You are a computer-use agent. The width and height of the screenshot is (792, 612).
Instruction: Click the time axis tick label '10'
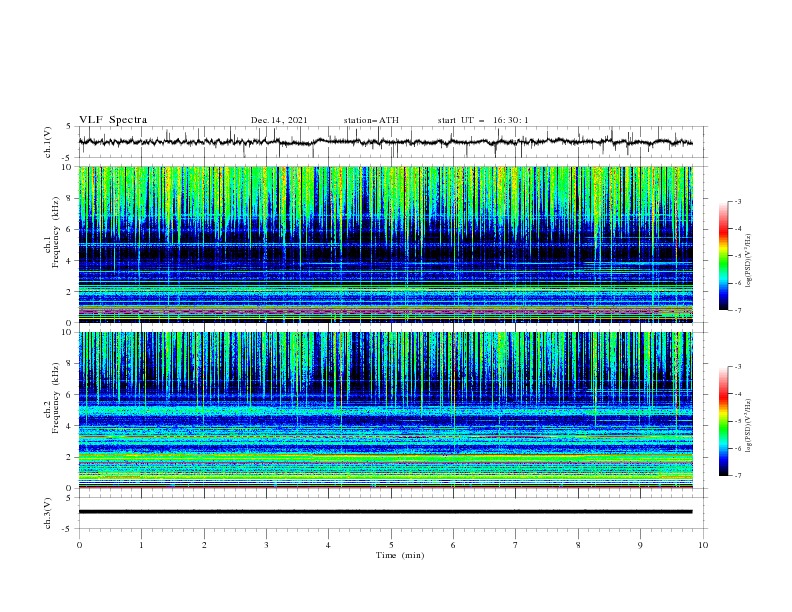tap(703, 545)
